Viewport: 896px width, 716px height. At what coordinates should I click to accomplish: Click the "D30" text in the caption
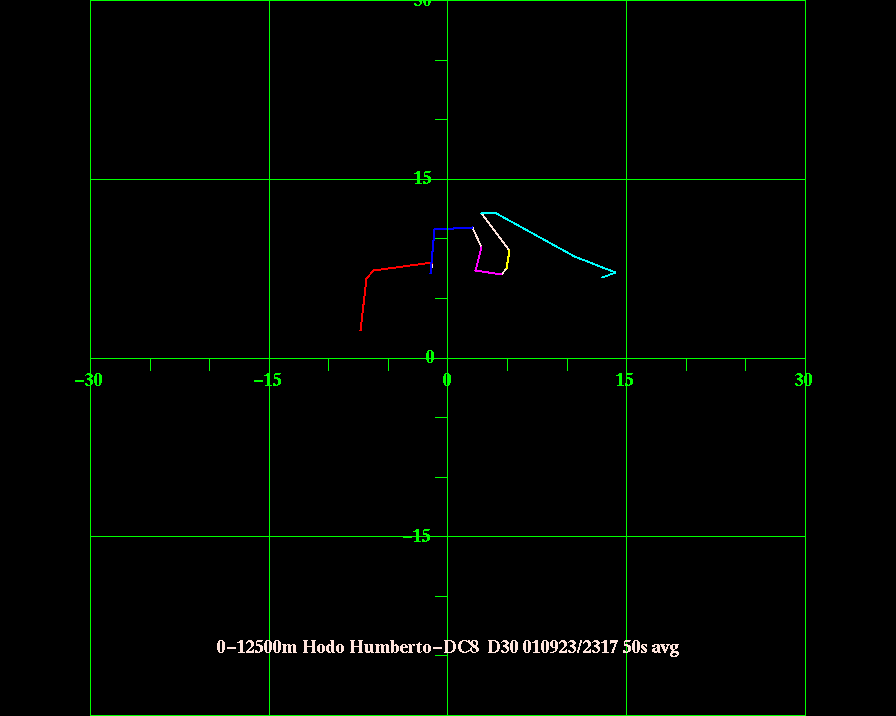(503, 647)
